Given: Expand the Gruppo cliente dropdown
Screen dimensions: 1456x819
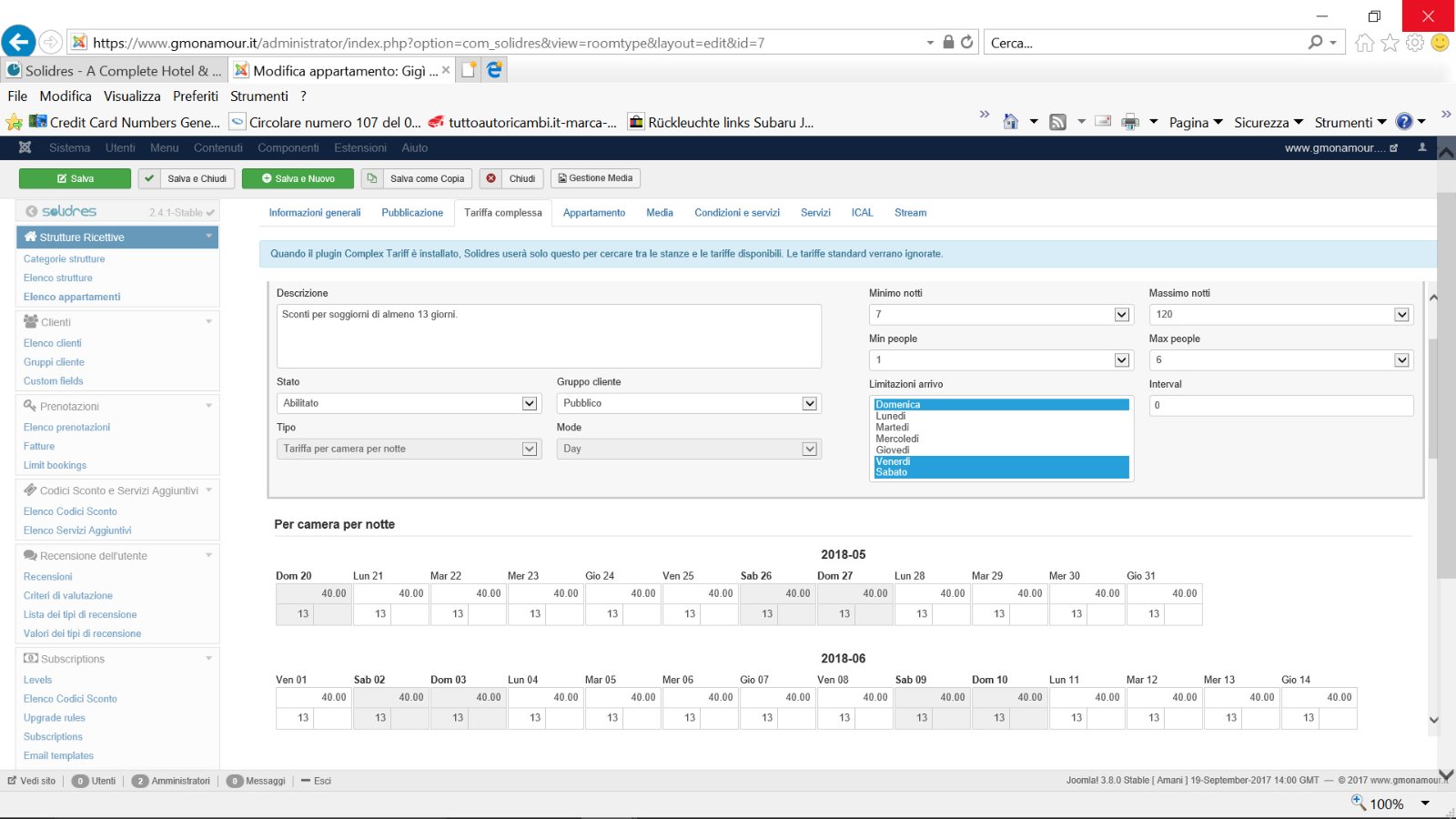Looking at the screenshot, I should click(x=688, y=403).
